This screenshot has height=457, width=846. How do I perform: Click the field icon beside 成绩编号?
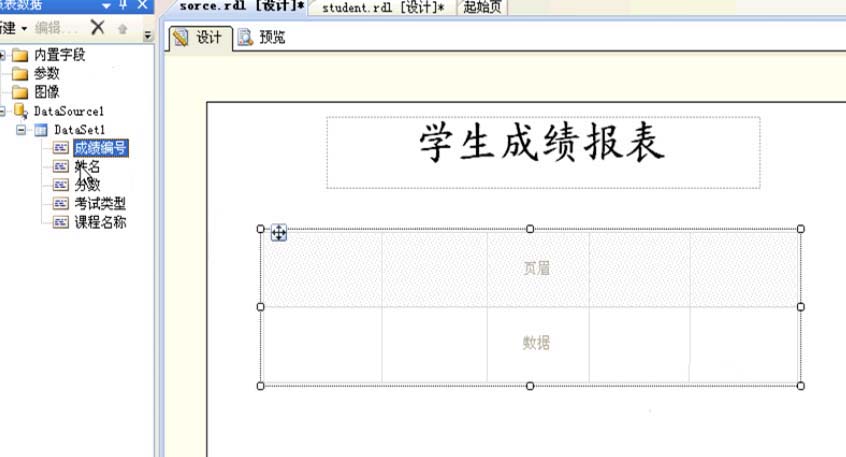60,148
